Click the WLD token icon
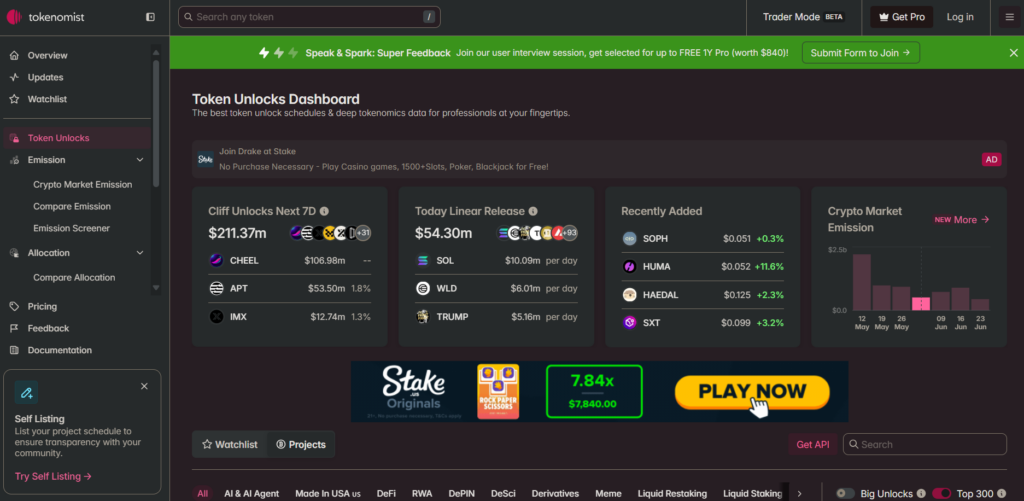The height and width of the screenshot is (501, 1024). pyautogui.click(x=423, y=288)
